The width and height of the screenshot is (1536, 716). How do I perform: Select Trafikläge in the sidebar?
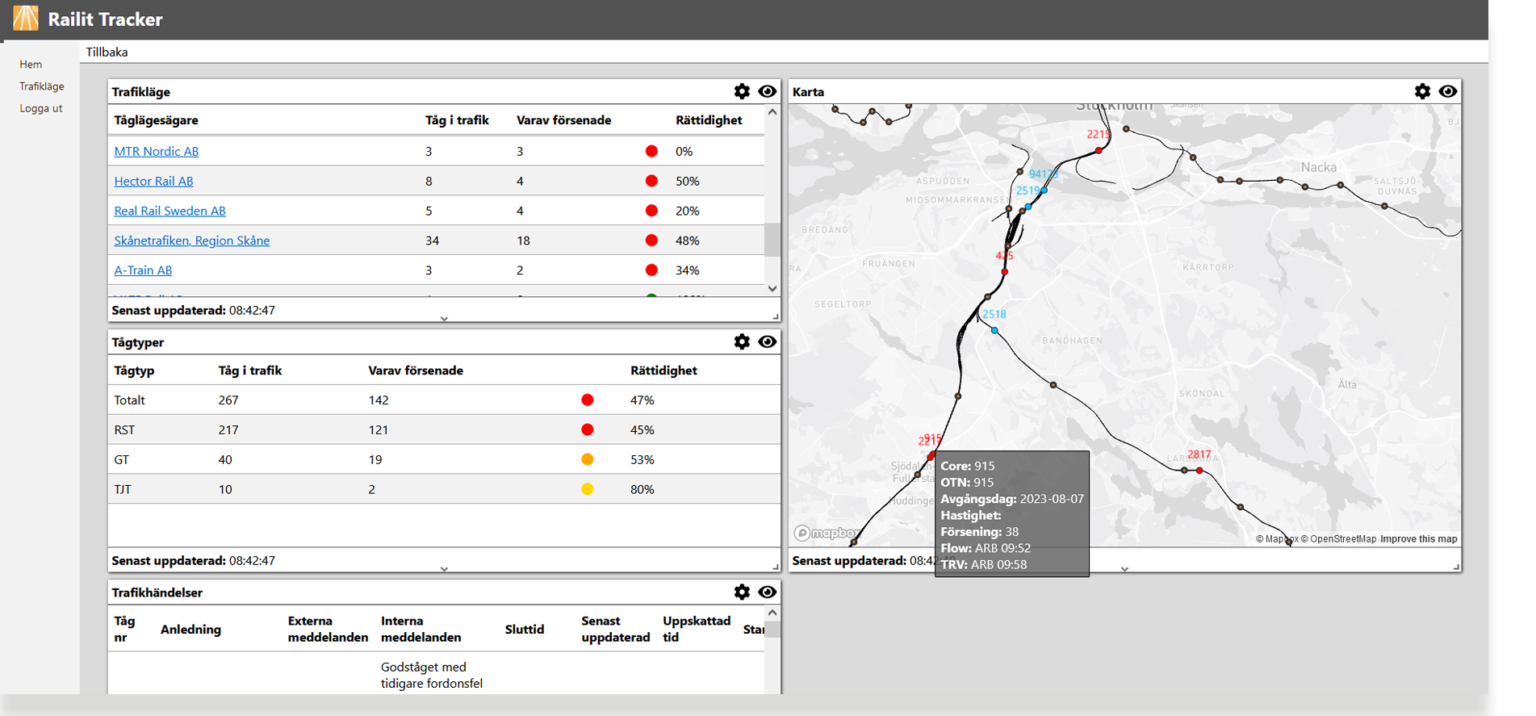41,86
